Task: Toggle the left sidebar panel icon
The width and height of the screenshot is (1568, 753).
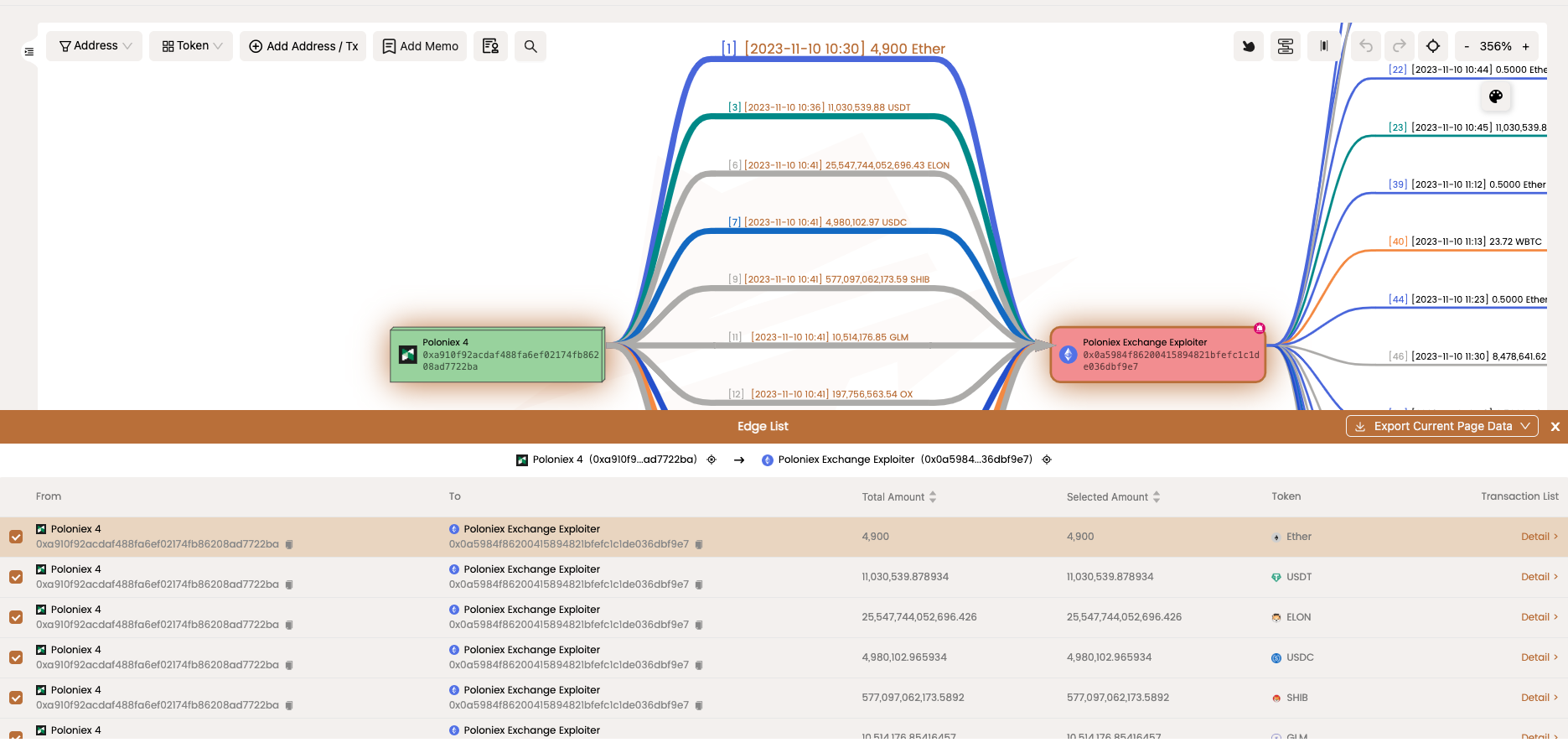Action: [x=29, y=52]
